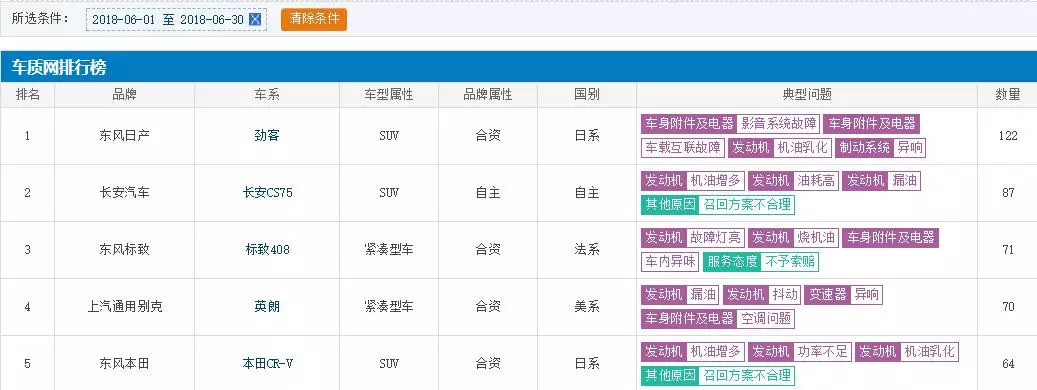Click the 品牌 column header
Viewport: 1037px width, 390px height.
[x=124, y=95]
